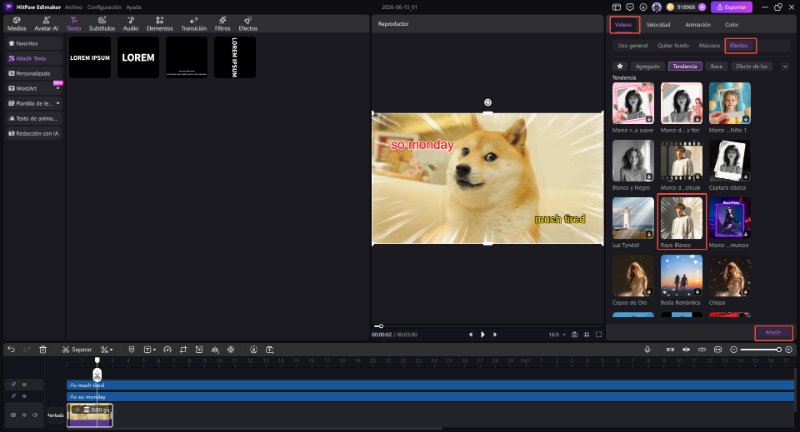Toggle visibility of the 'so monday' text track
Image resolution: width=800 pixels, height=432 pixels.
pyautogui.click(x=24, y=396)
